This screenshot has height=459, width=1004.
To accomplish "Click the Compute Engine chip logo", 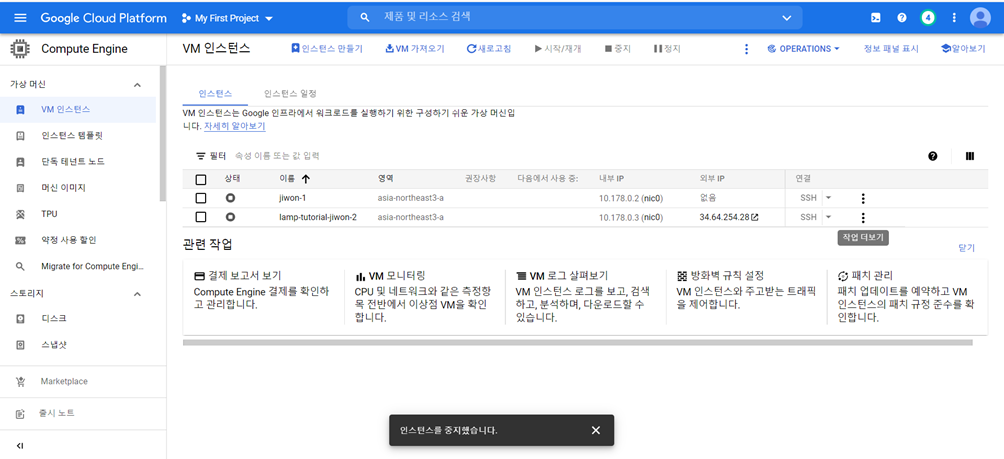I will click(x=20, y=49).
